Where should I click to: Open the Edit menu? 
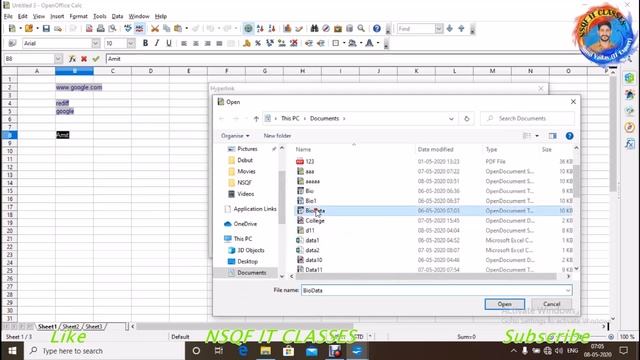click(22, 16)
